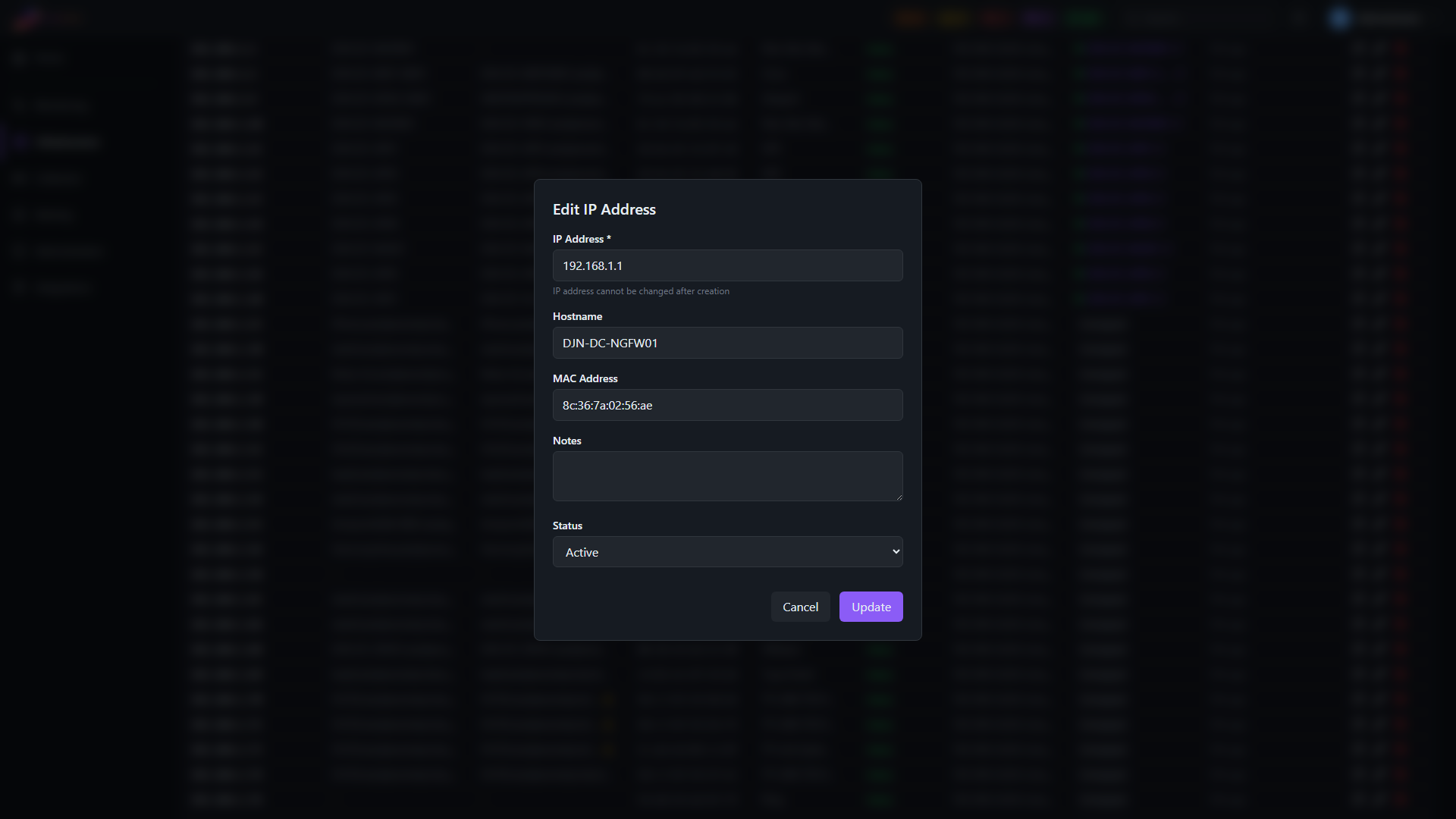Focus the Notes text area
Image resolution: width=1456 pixels, height=819 pixels.
click(x=727, y=476)
